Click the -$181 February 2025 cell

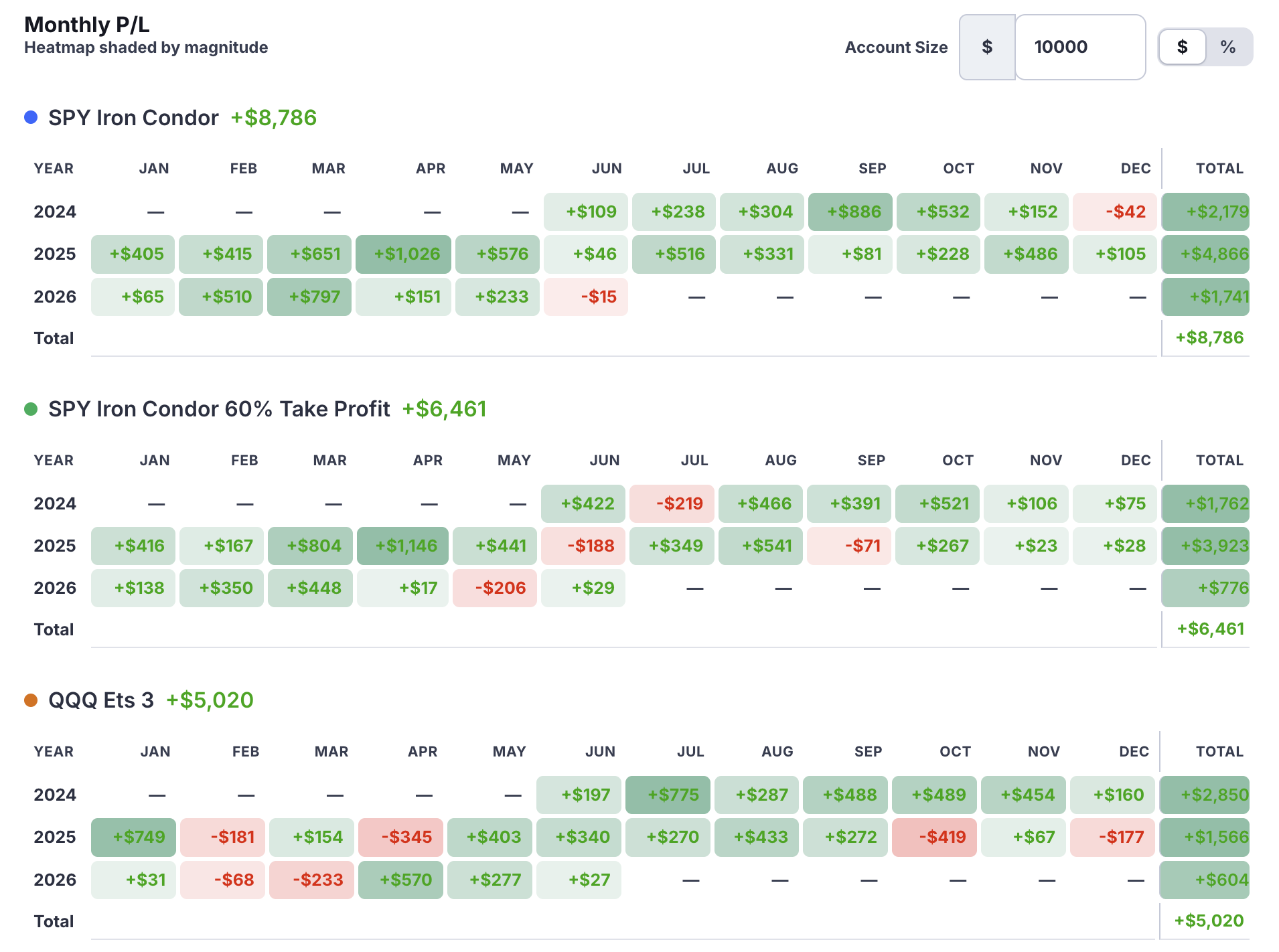click(x=222, y=837)
